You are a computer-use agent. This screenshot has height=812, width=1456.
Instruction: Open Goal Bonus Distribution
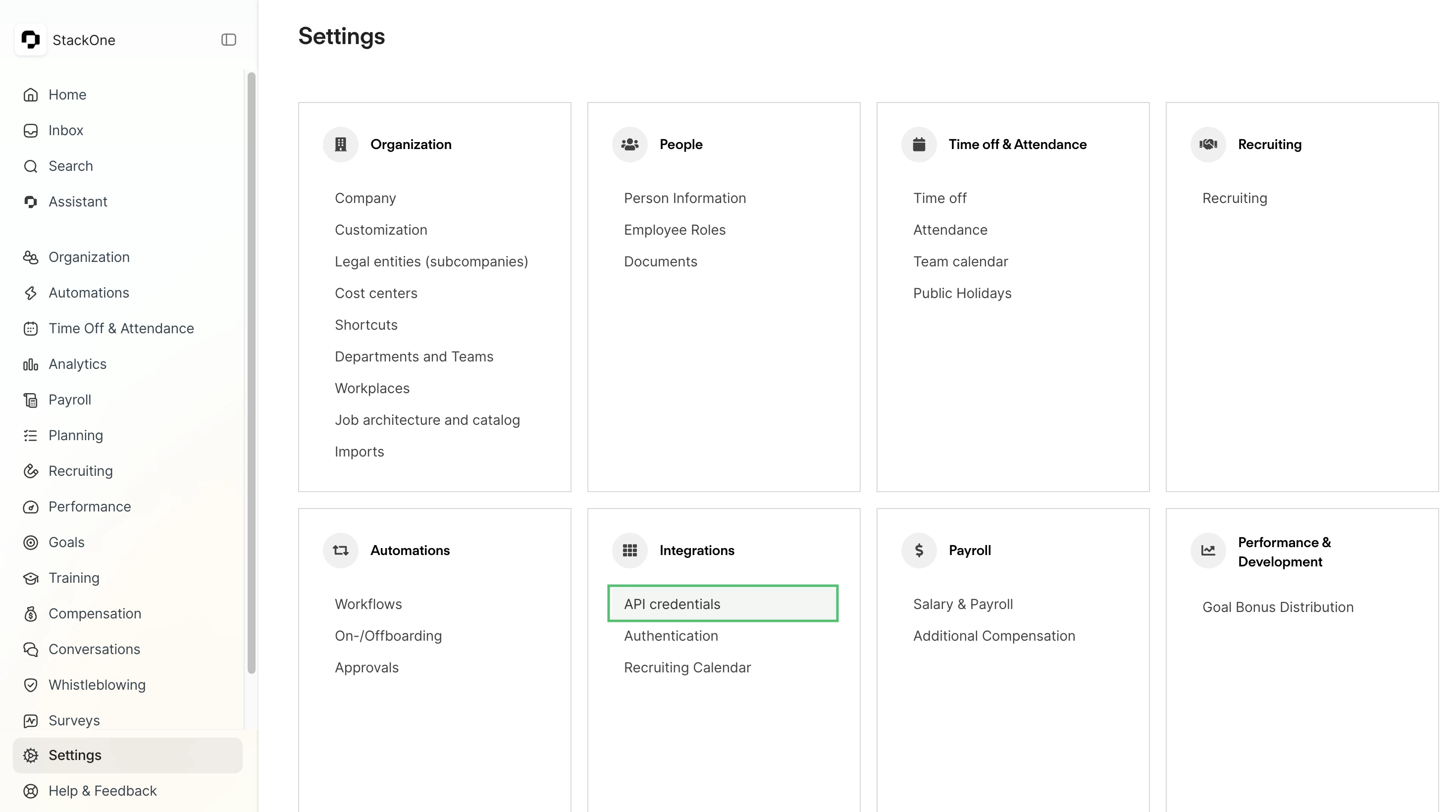point(1278,607)
